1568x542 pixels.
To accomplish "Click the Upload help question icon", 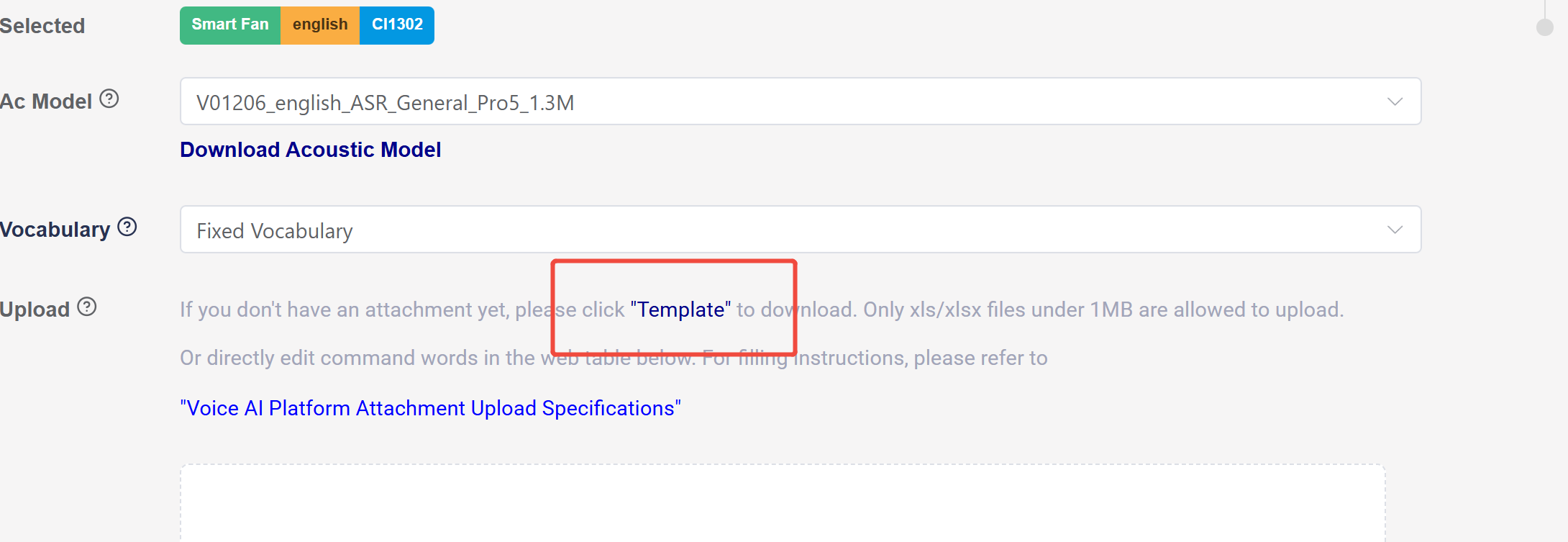I will click(x=87, y=307).
